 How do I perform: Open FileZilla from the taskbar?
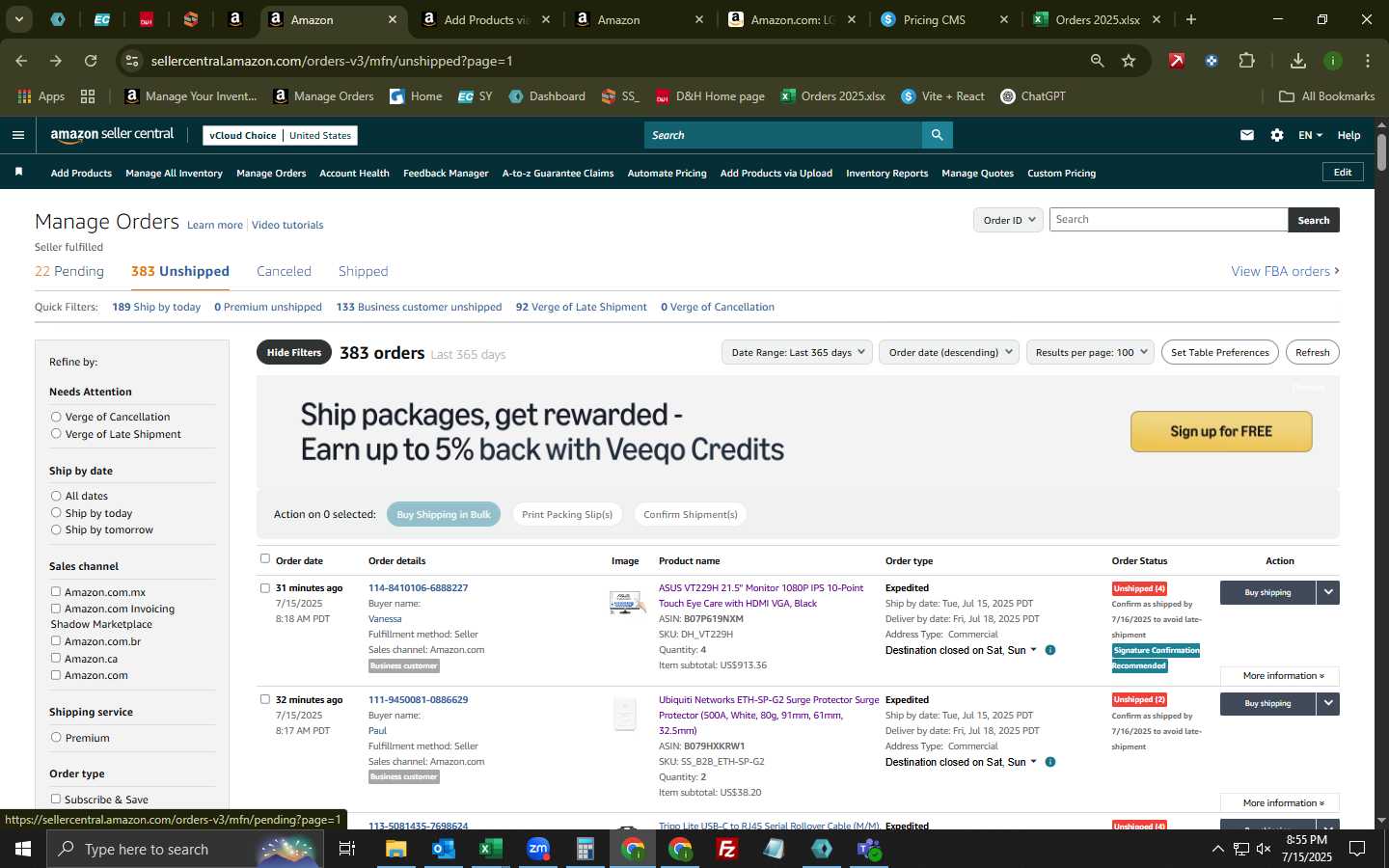727,849
